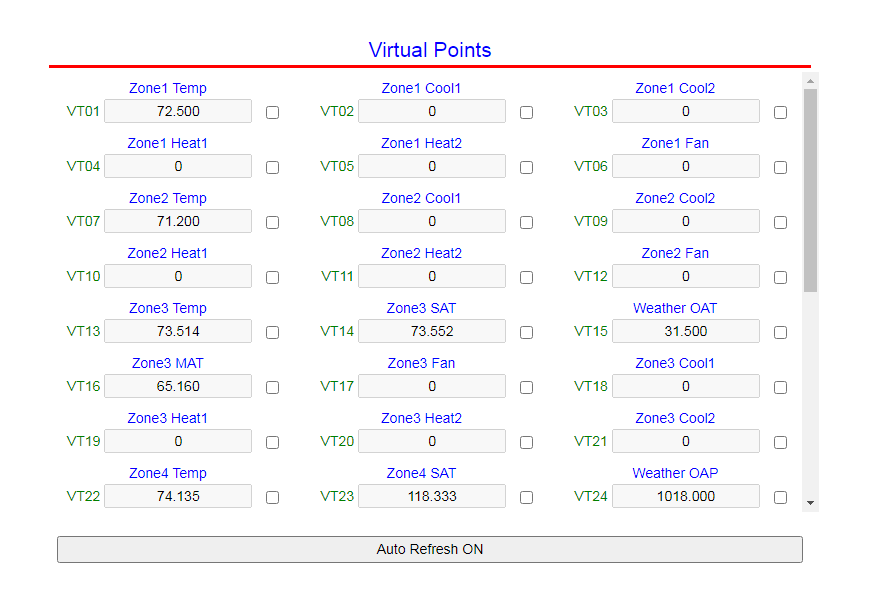Screen dimensions: 872x594
Task: Enable the checkbox beside VT13 Zone3 Temp
Action: (x=272, y=332)
